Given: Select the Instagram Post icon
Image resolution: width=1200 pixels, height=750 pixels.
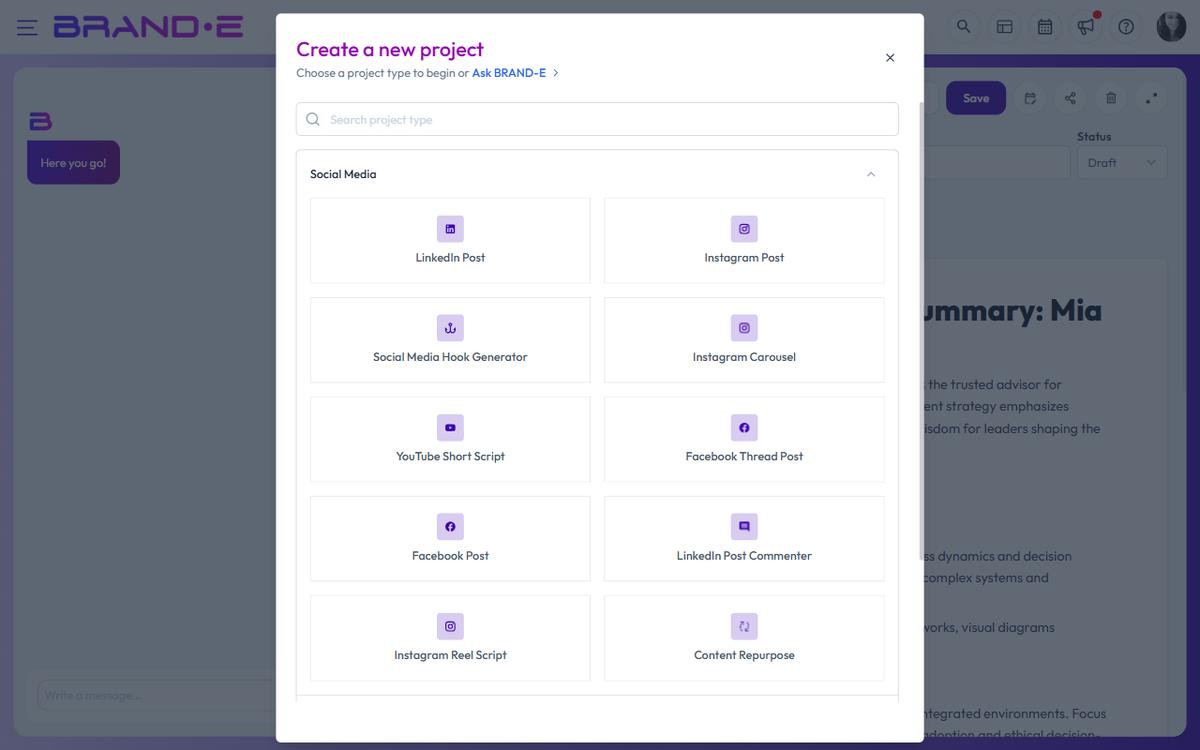Looking at the screenshot, I should (744, 229).
